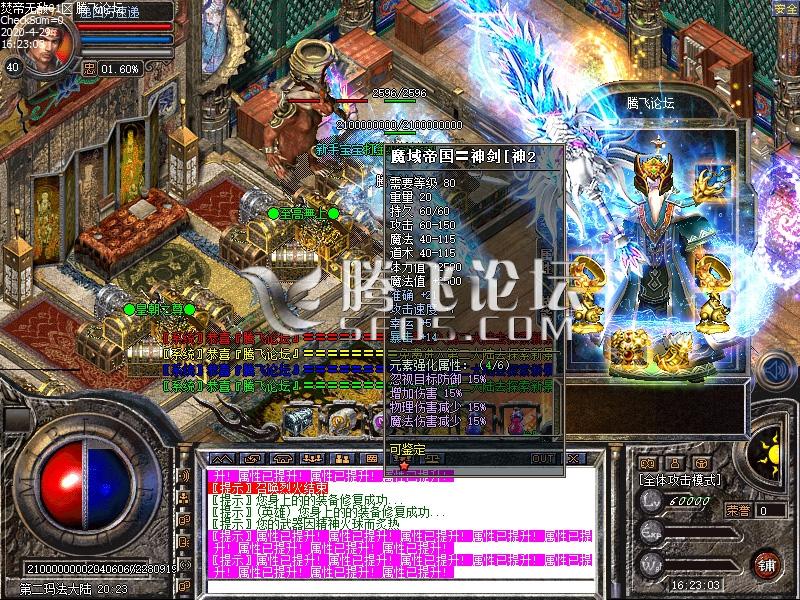This screenshot has height=600, width=800.
Task: Click the second chat bar button with arrow
Action: (x=253, y=459)
